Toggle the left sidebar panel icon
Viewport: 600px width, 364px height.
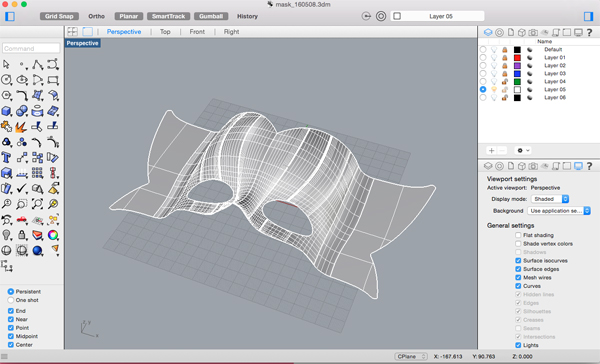(10, 16)
